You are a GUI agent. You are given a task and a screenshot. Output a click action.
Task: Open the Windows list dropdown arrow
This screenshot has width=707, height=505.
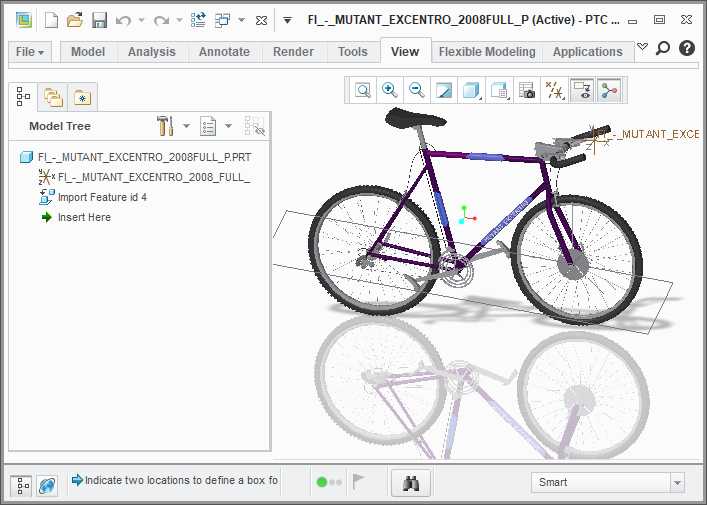[242, 20]
